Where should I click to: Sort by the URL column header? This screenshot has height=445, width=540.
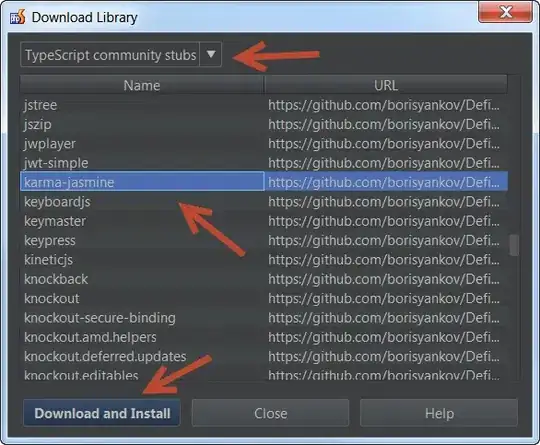click(386, 85)
